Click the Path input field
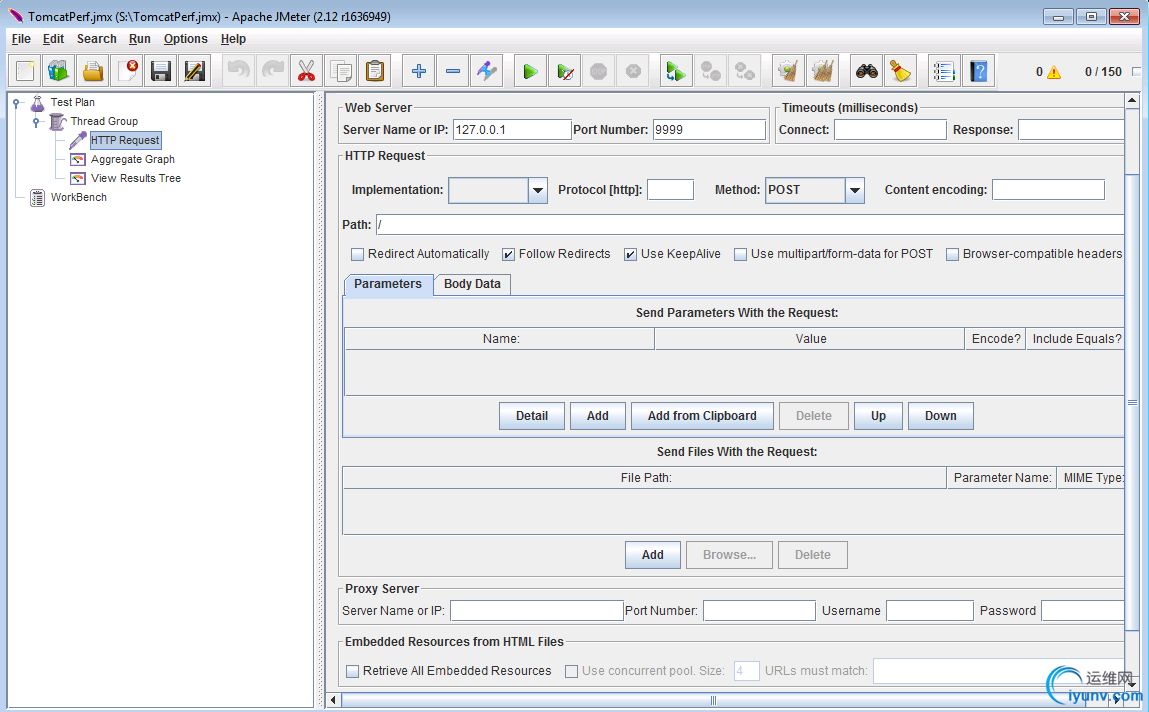This screenshot has height=712, width=1149. [750, 225]
